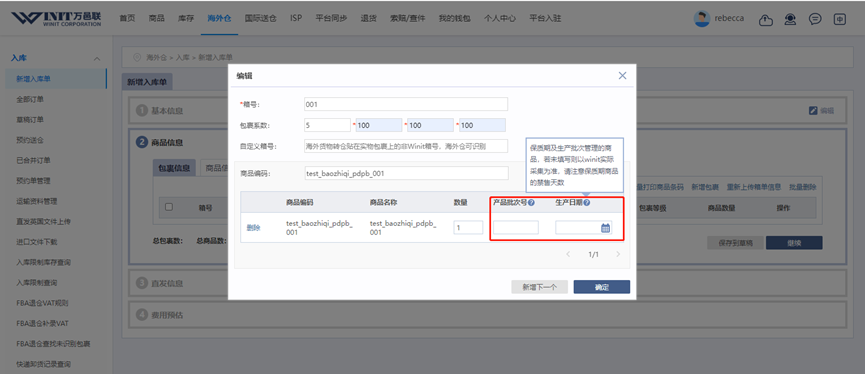
Task: Click the WINIT 万邑联 logo
Action: (x=57, y=18)
